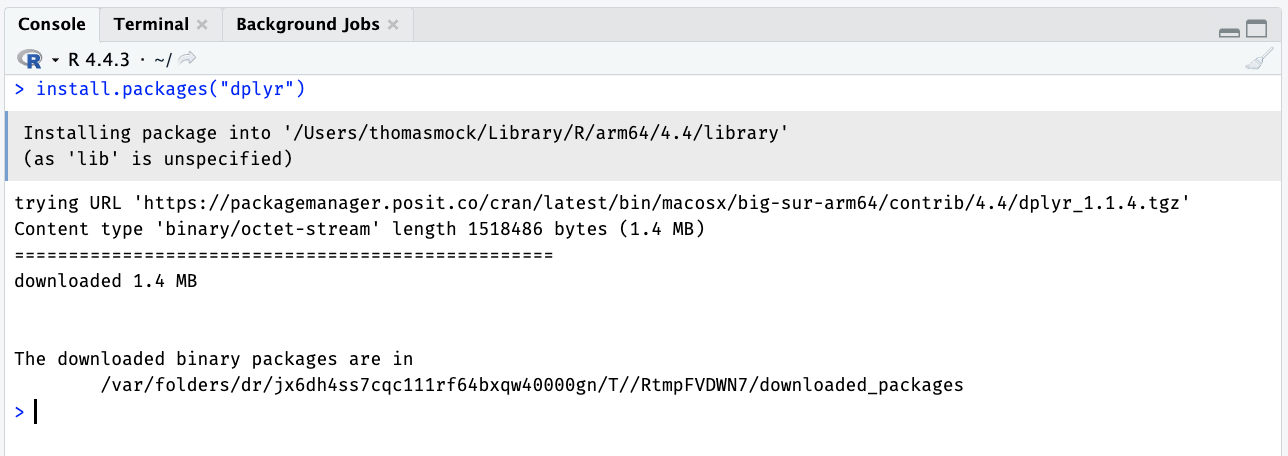This screenshot has width=1288, height=456.
Task: Open the Terminal tab
Action: click(x=151, y=24)
